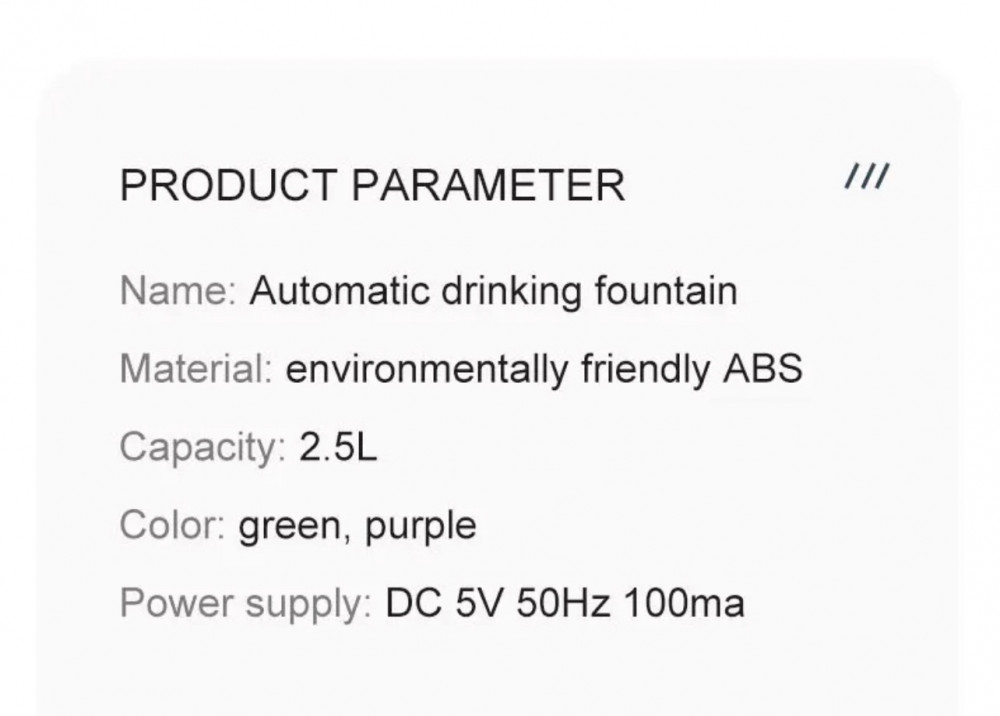
Task: Click the "Capacity:" label
Action: coord(203,447)
